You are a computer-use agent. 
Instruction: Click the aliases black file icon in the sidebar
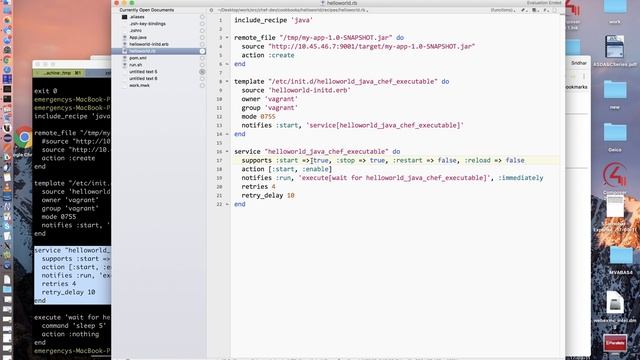124,17
